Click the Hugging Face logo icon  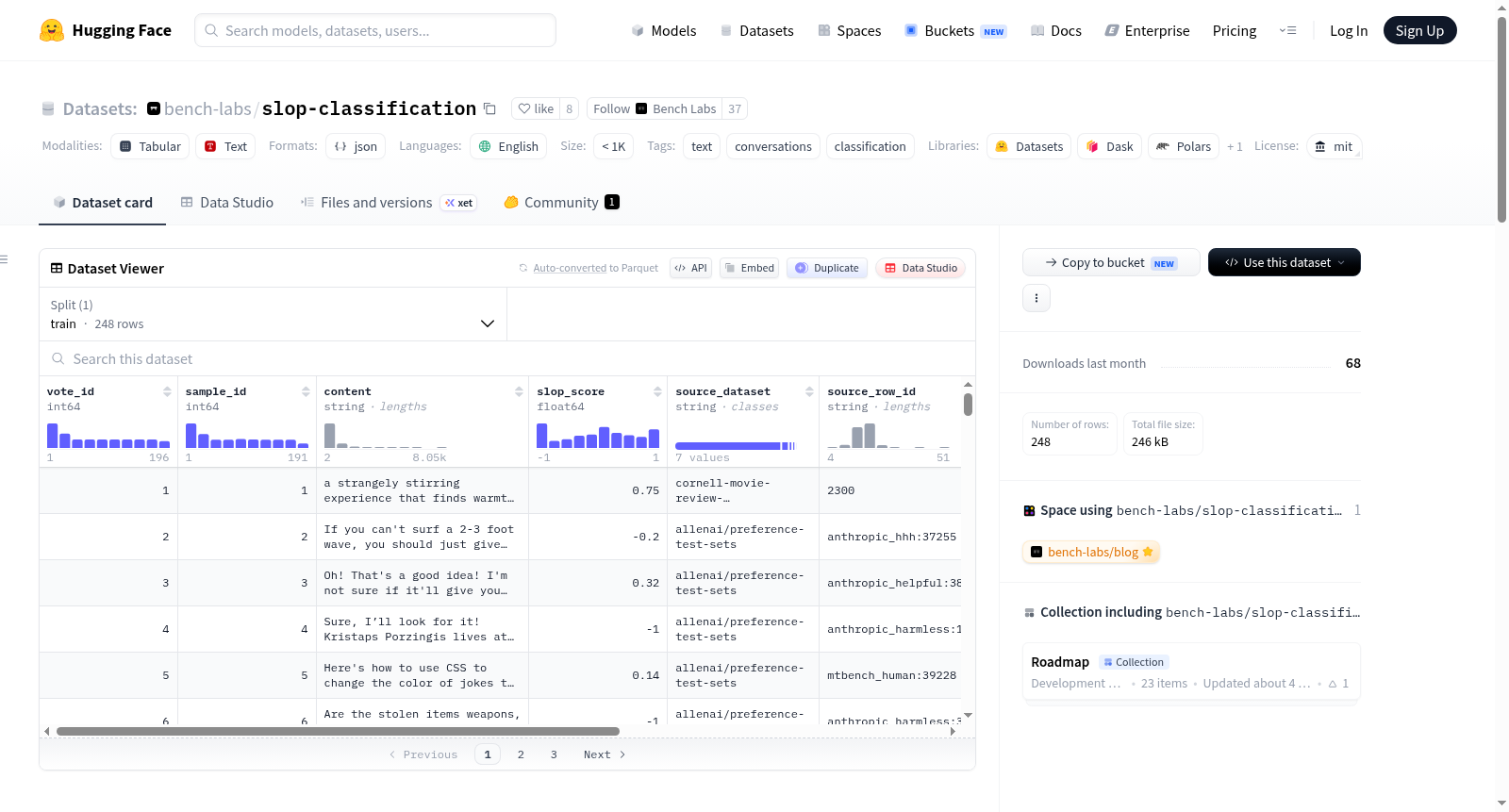[52, 30]
